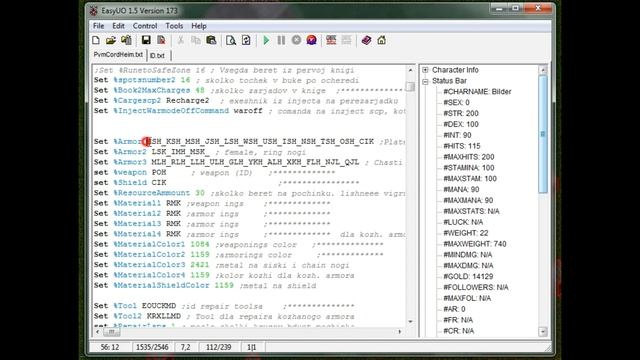Viewport: 640px width, 360px height.
Task: Open the File menu
Action: (x=98, y=26)
